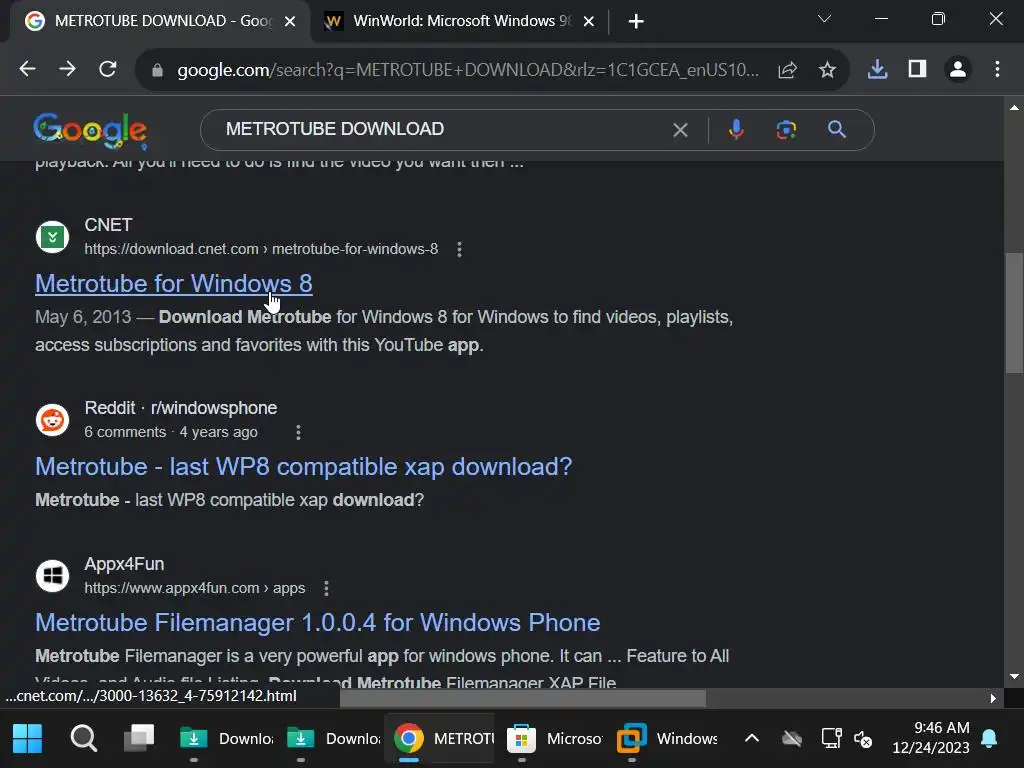
Task: Open the second Downloads taskbar item
Action: pos(333,739)
